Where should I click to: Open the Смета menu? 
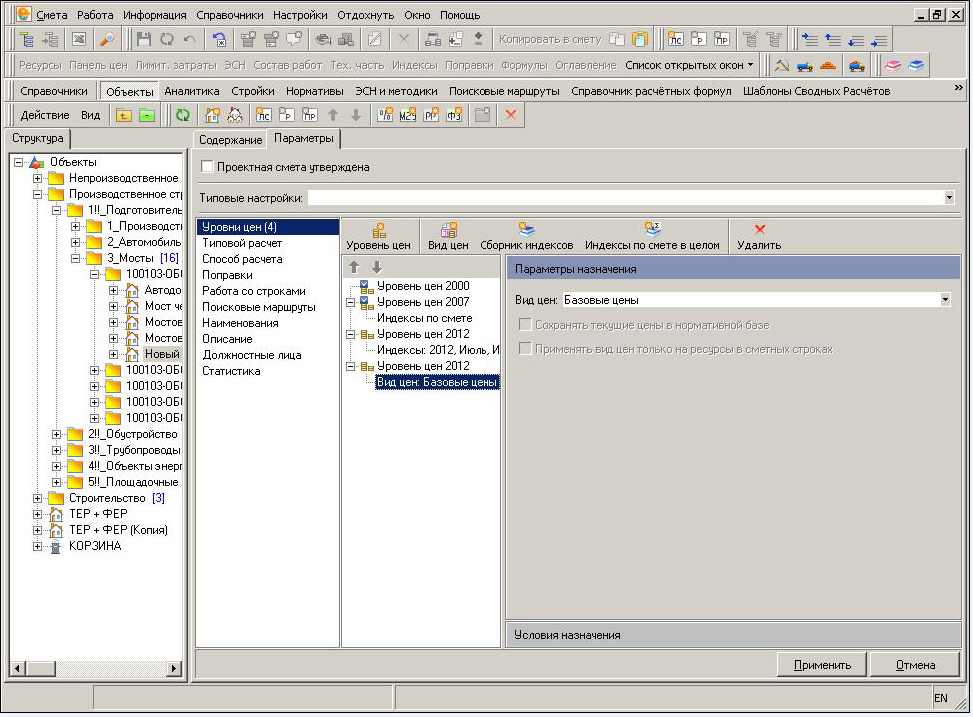point(52,15)
